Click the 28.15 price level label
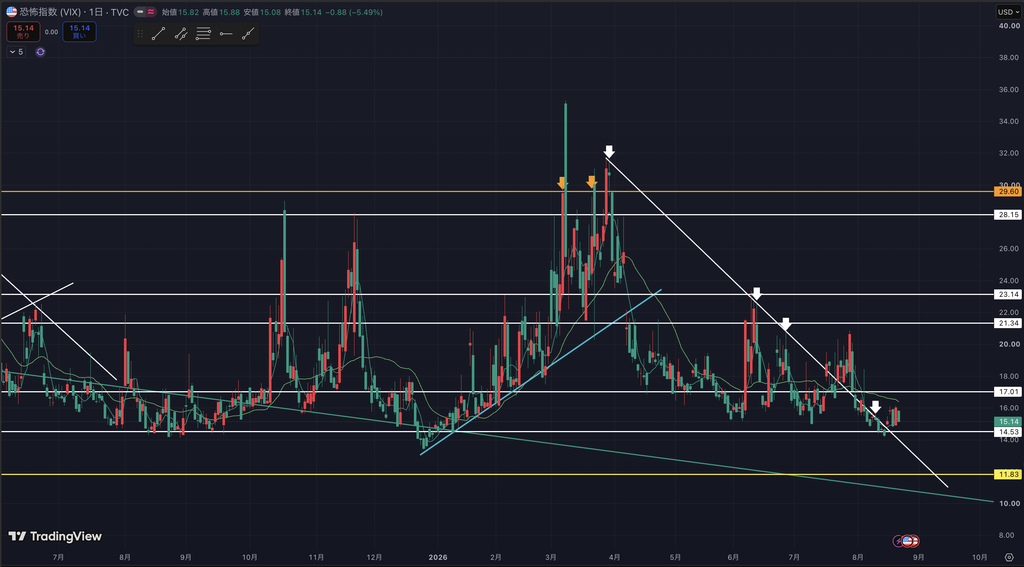 (x=1008, y=214)
